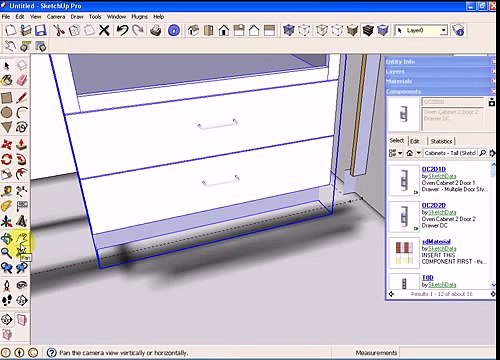Select the Look Around eye tool
The width and height of the screenshot is (500, 360).
point(22,286)
